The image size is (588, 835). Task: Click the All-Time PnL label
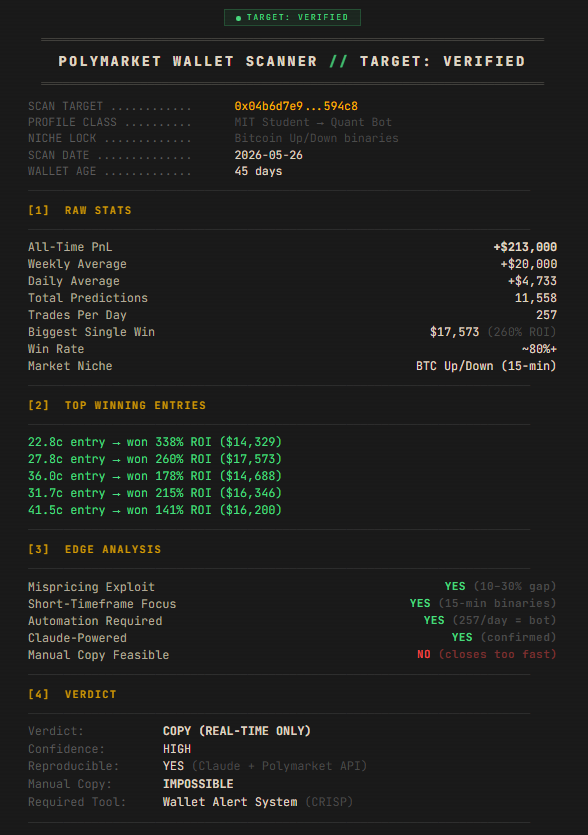pos(70,247)
